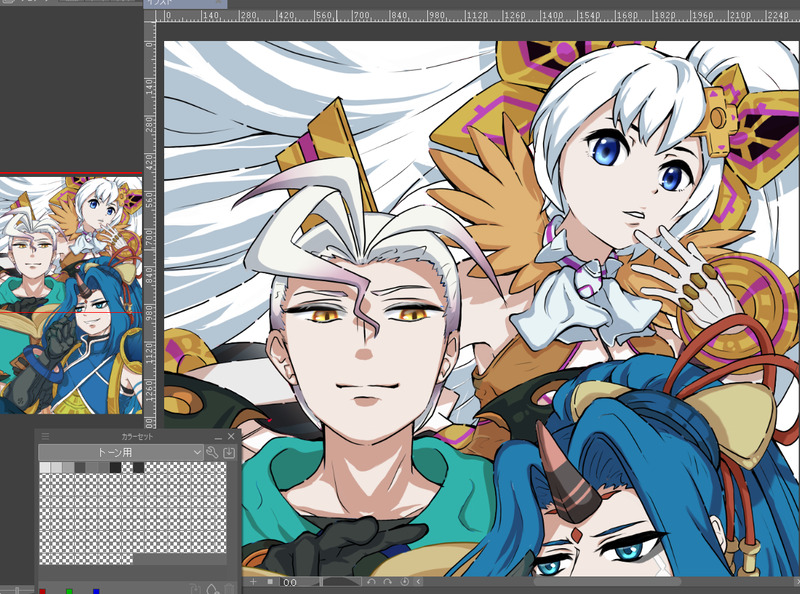Screen dimensions: 800x594
Task: Click the import color set icon
Action: click(x=229, y=452)
